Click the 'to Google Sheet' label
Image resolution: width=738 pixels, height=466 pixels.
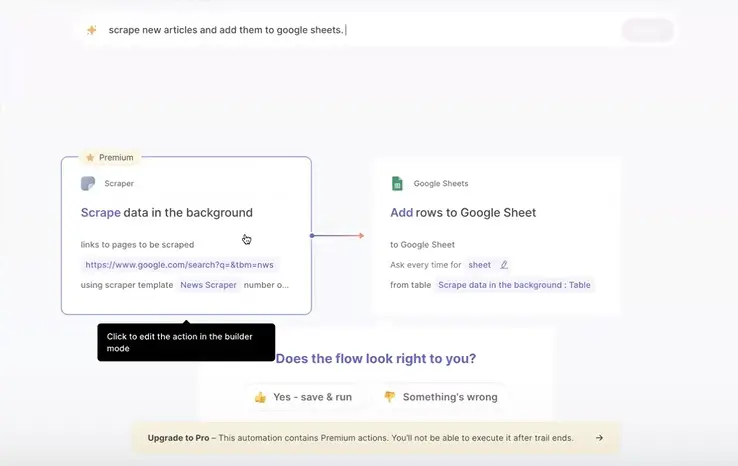click(x=422, y=245)
